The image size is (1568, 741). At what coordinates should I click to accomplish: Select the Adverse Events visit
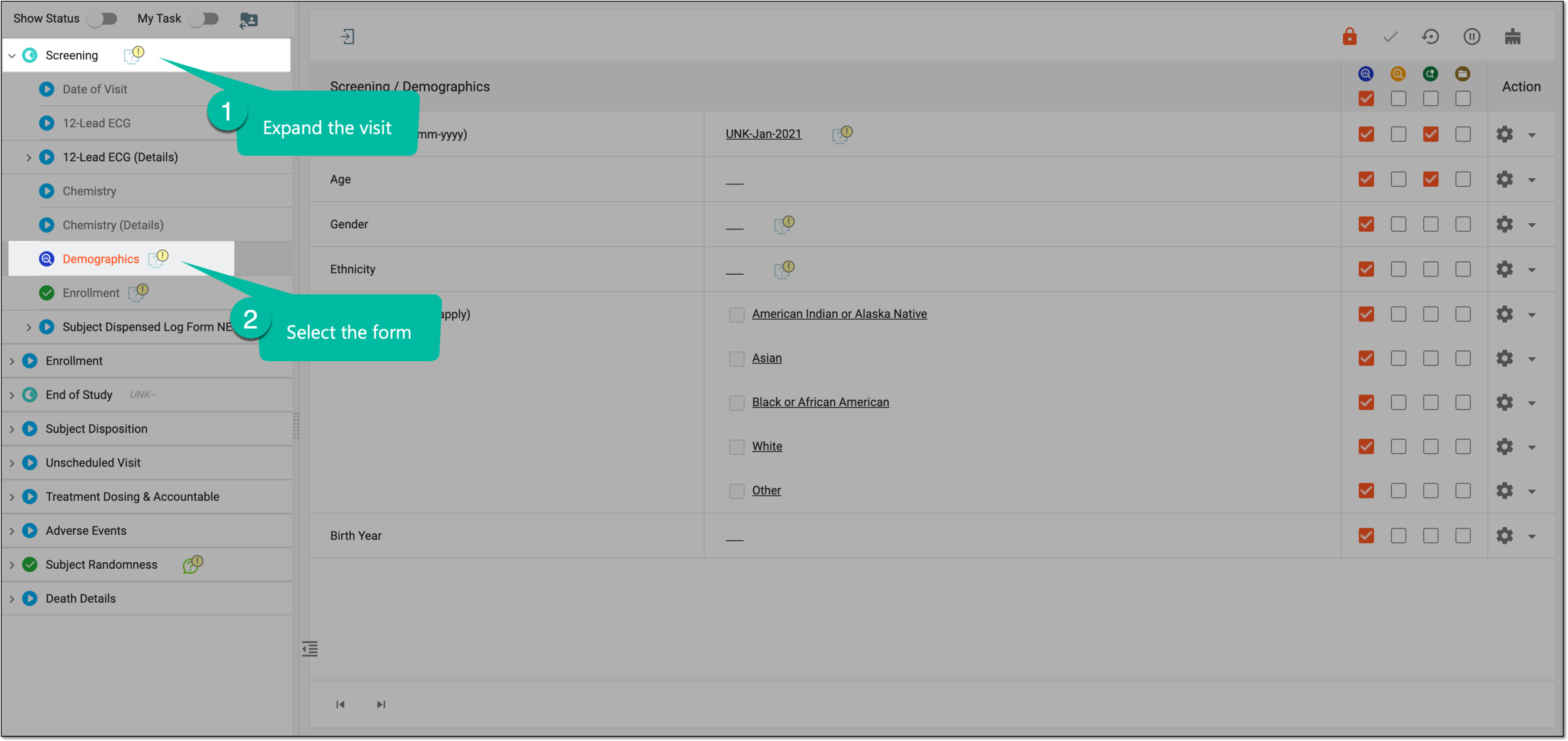[86, 530]
